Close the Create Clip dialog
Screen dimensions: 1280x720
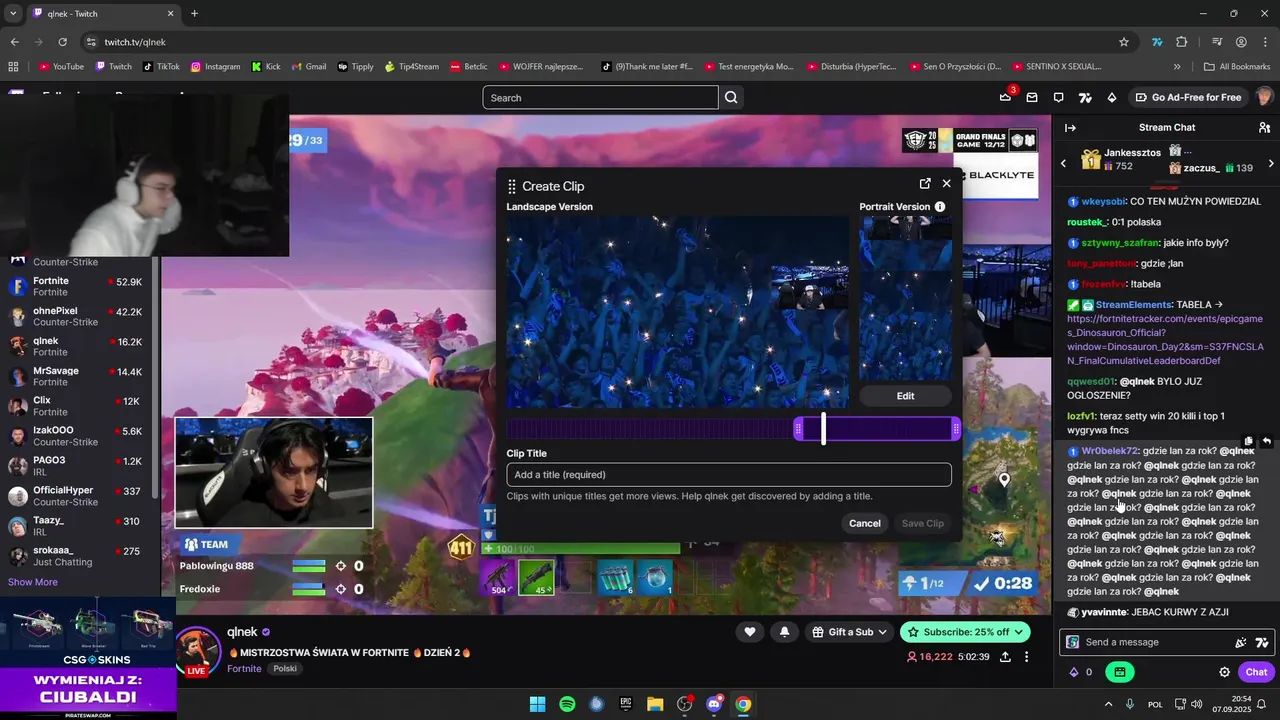[946, 184]
